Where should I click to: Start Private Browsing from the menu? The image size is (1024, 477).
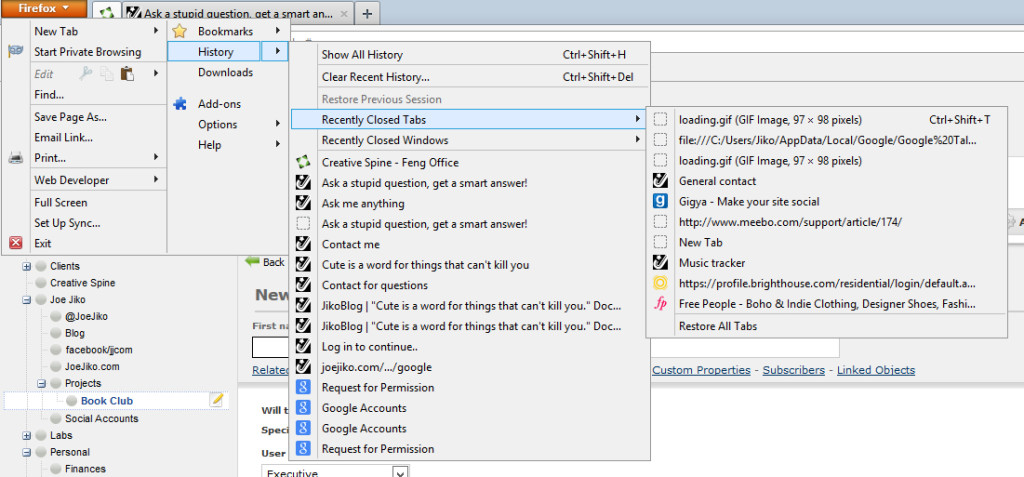(88, 52)
